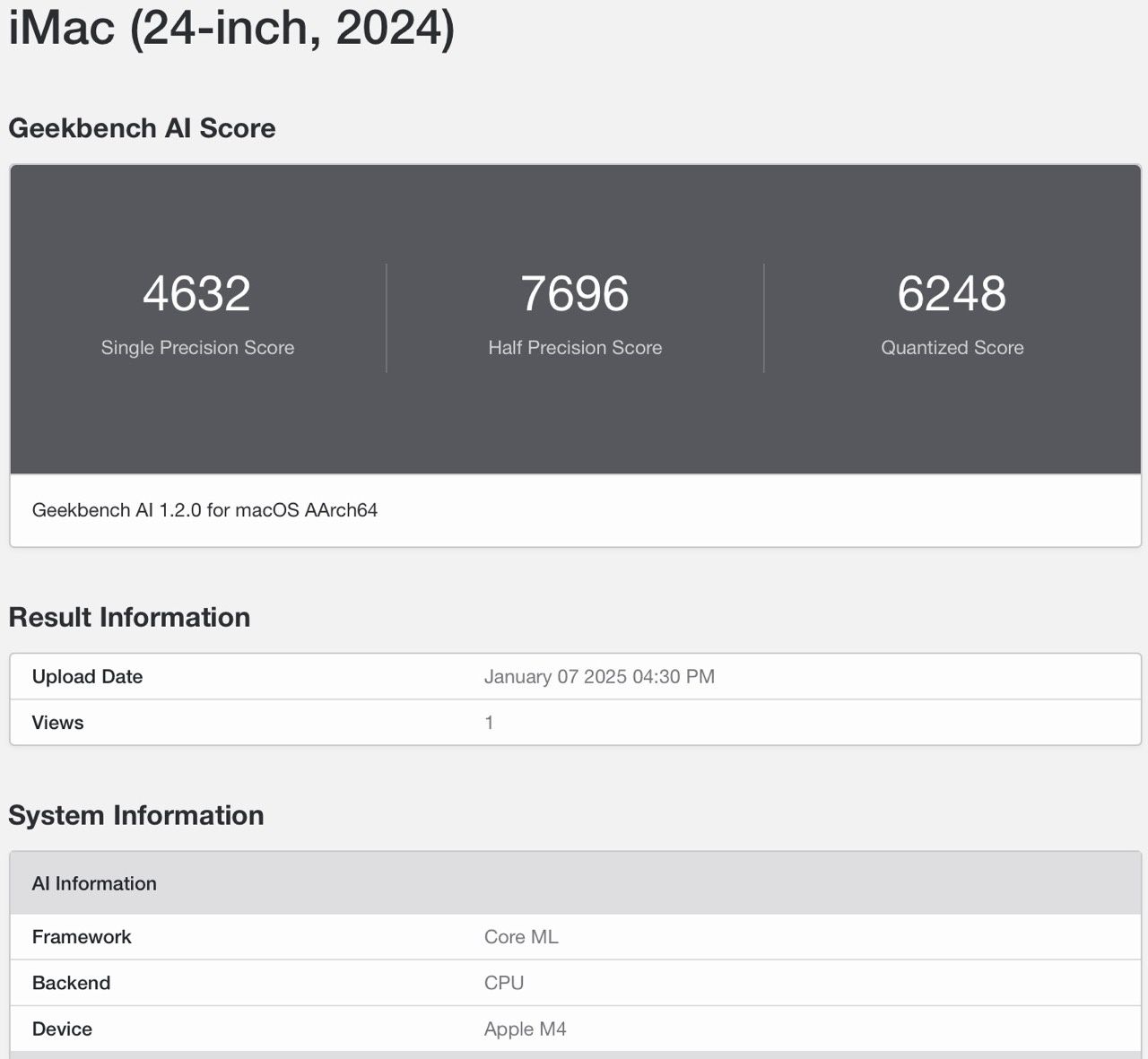Click the Quantized Score label
The height and width of the screenshot is (1059, 1148).
point(952,348)
